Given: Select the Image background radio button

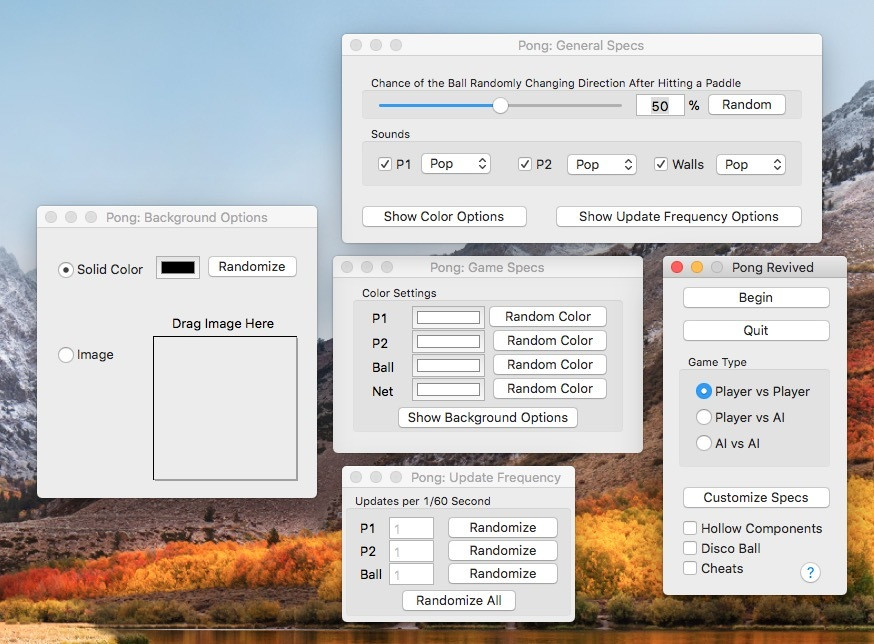Looking at the screenshot, I should coord(66,355).
